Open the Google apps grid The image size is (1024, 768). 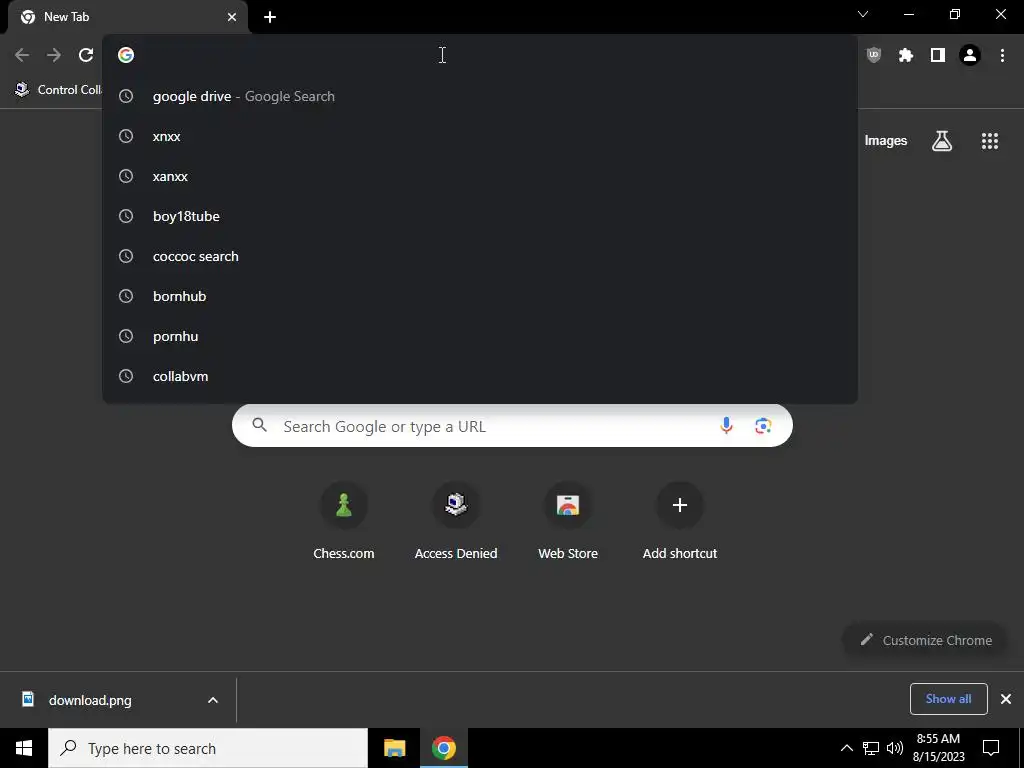click(989, 140)
